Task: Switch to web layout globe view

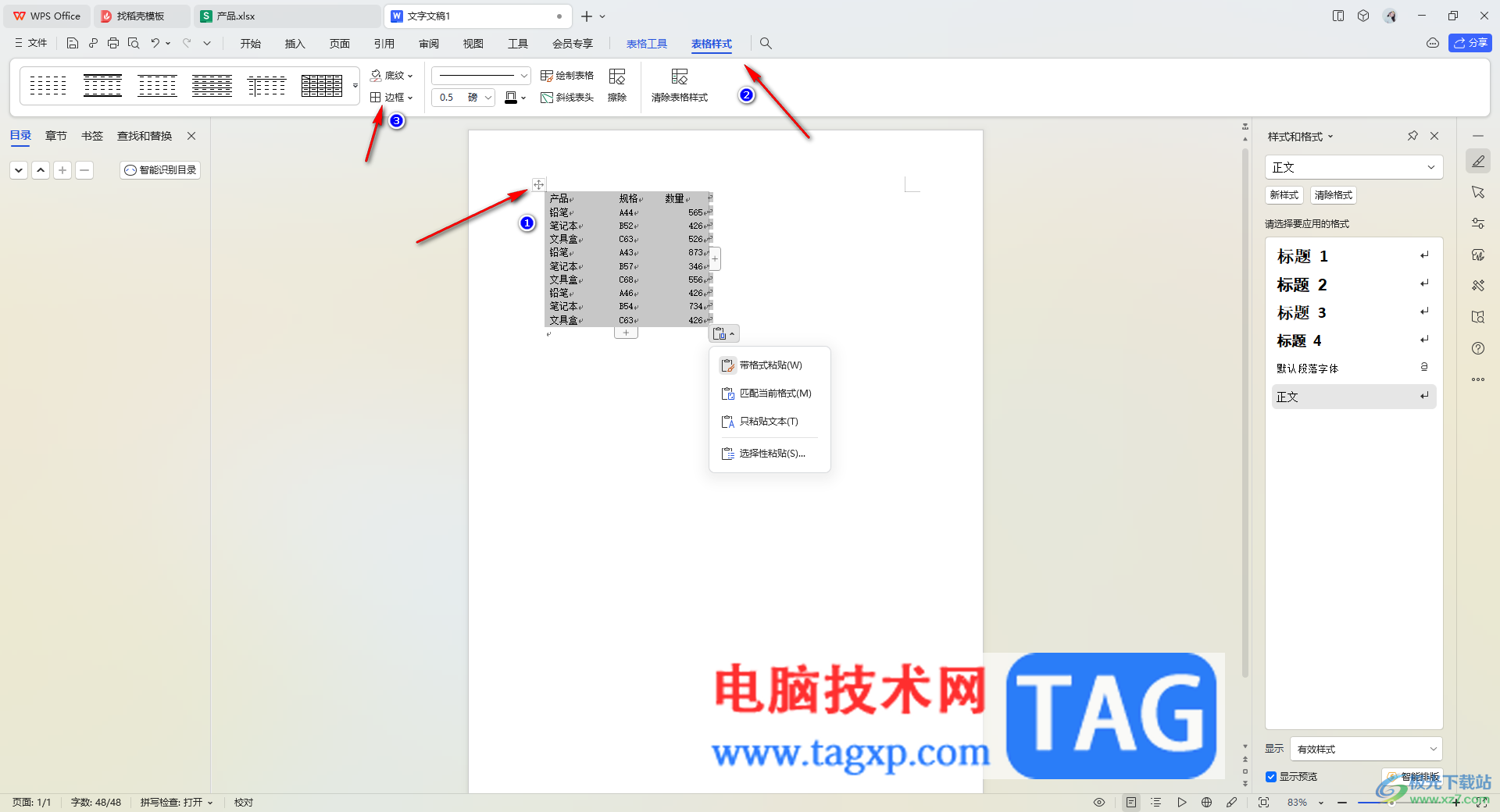Action: [x=1206, y=802]
